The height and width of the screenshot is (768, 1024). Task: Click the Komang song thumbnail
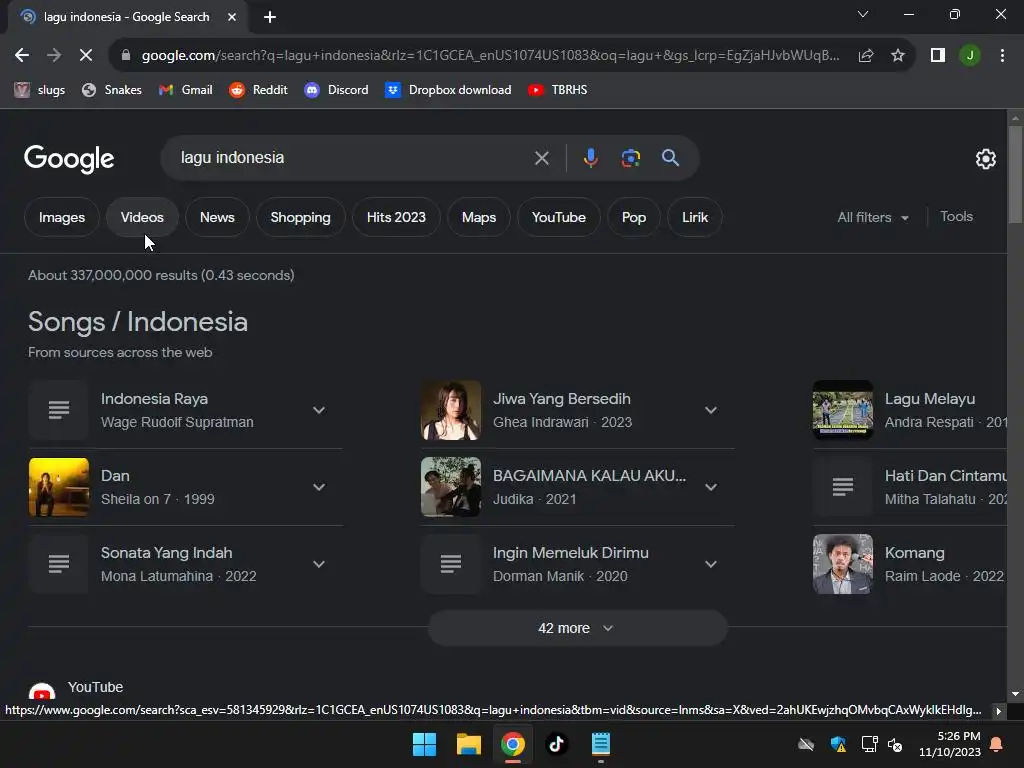842,564
